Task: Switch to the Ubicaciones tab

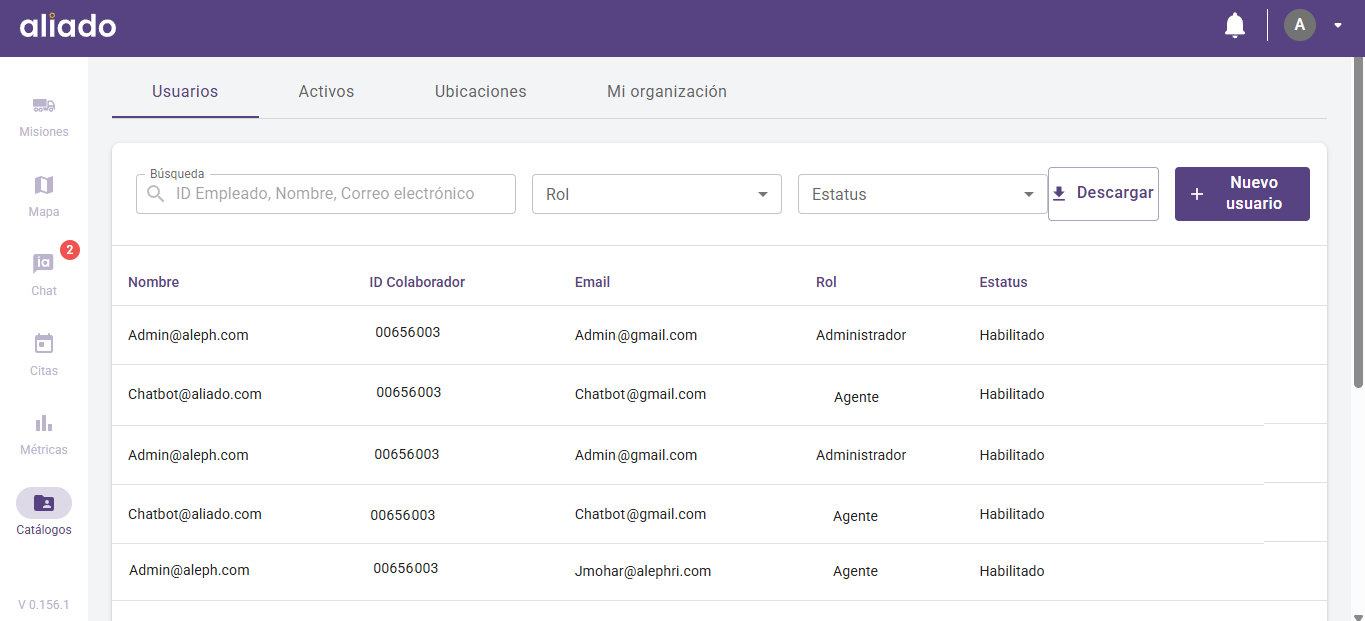Action: pyautogui.click(x=480, y=92)
